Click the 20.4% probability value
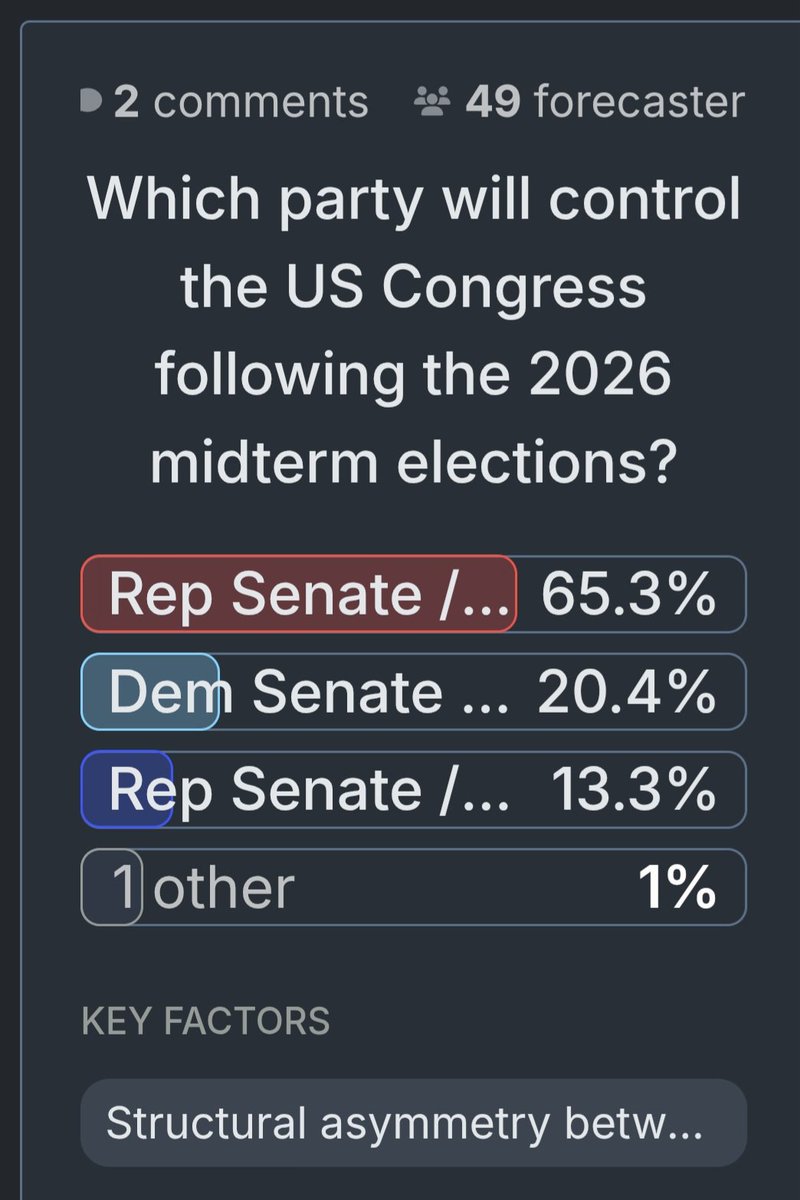This screenshot has width=800, height=1200. pos(627,692)
